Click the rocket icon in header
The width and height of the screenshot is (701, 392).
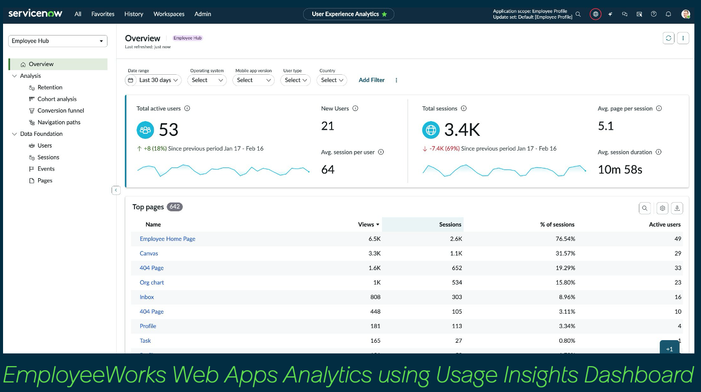[x=610, y=14]
